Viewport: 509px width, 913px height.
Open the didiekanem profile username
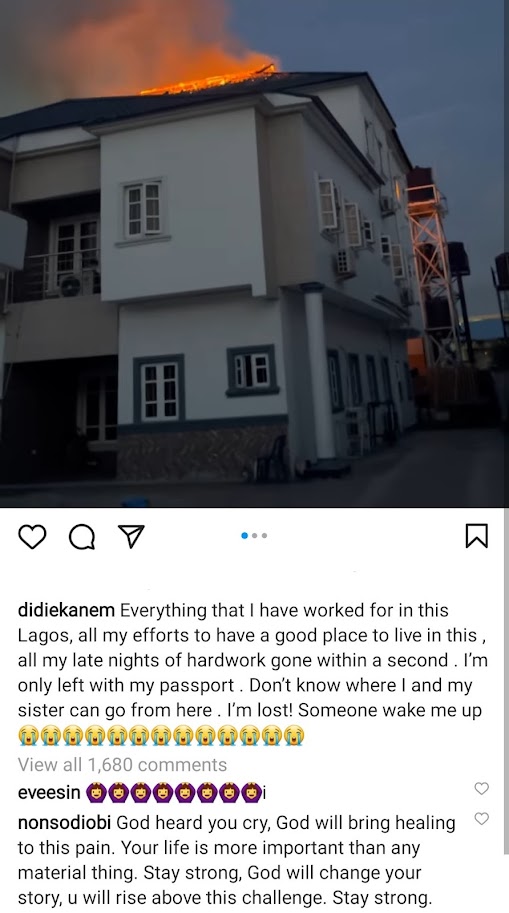(x=67, y=610)
